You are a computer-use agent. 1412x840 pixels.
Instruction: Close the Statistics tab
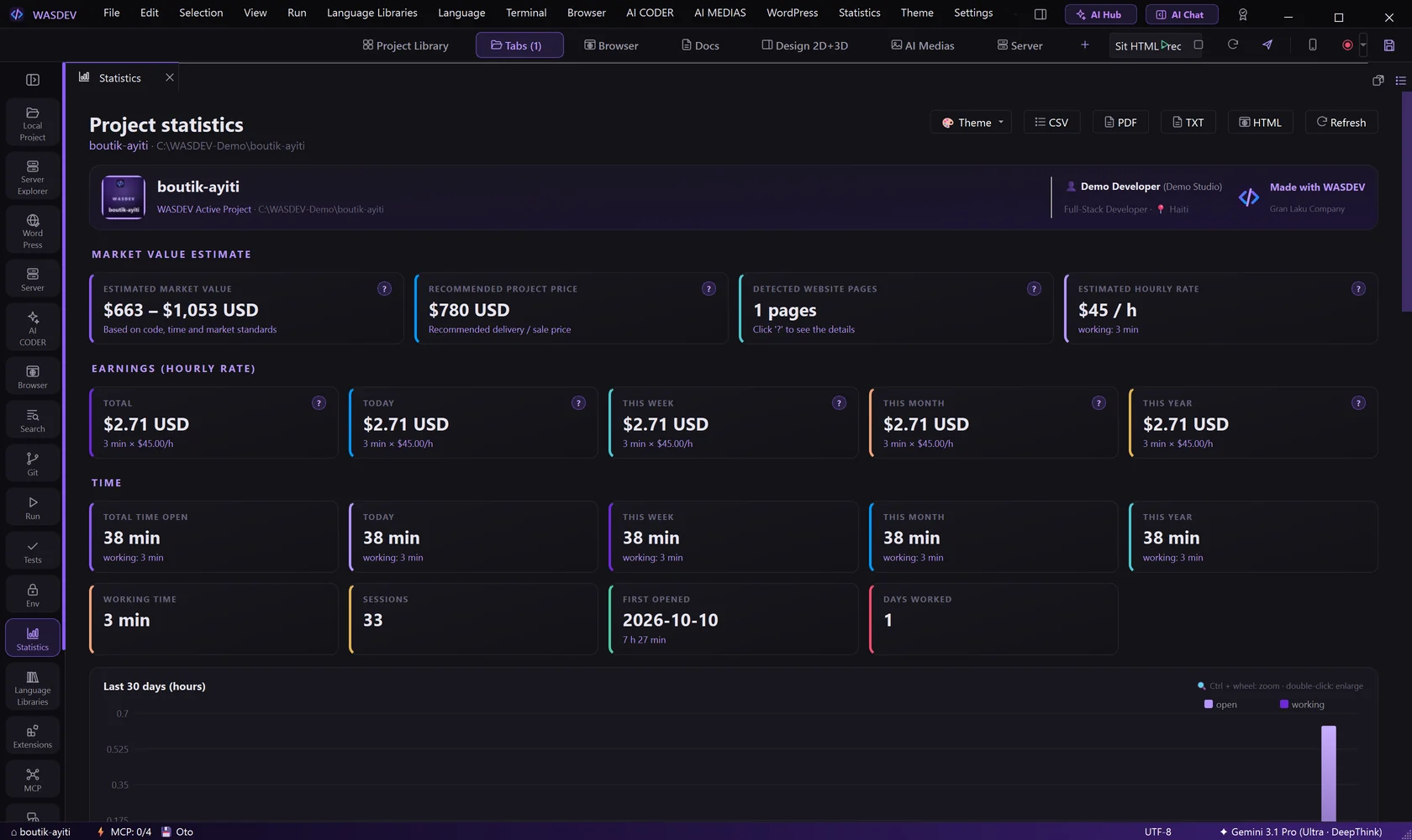point(170,77)
